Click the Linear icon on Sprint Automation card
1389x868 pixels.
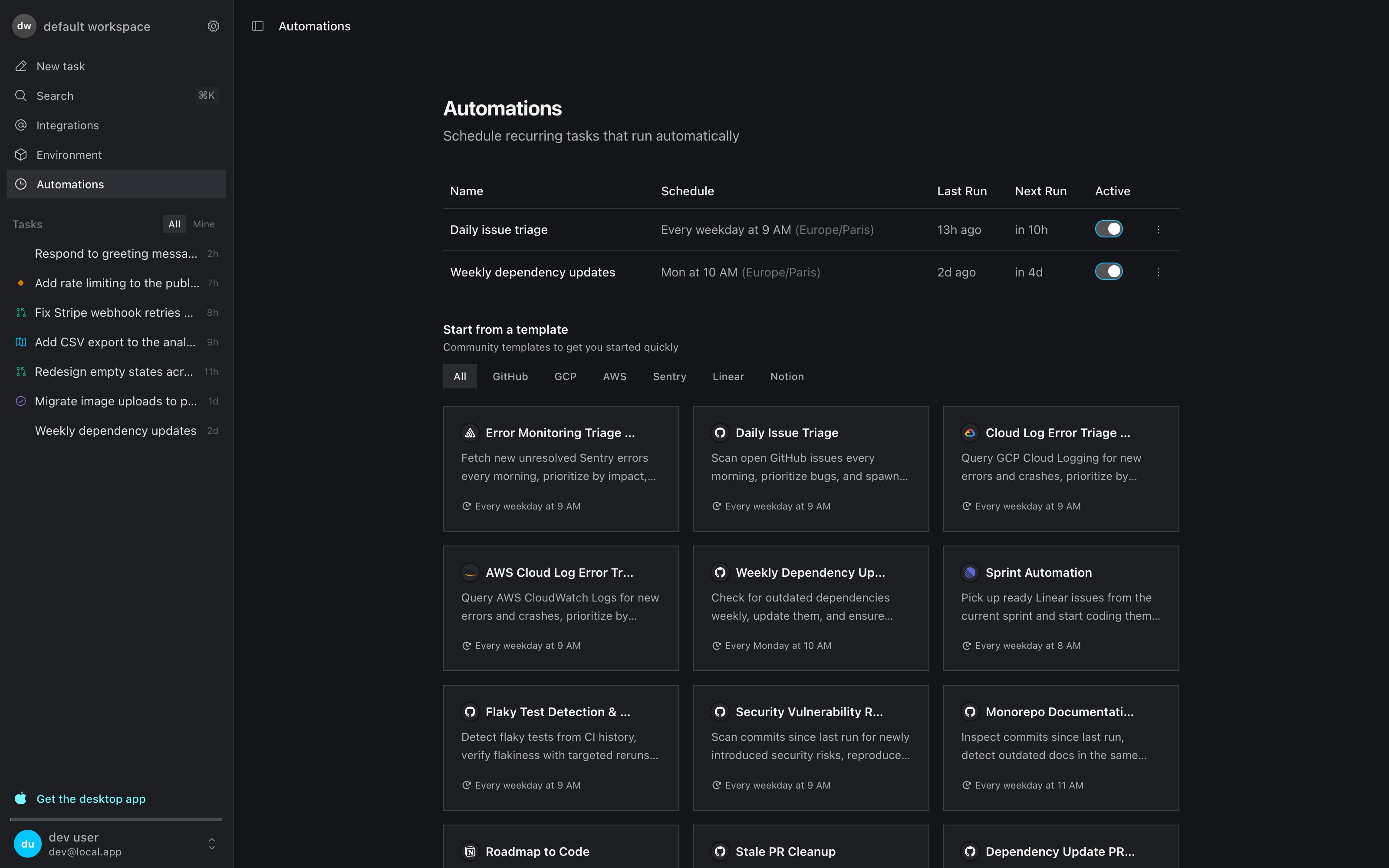coord(970,572)
